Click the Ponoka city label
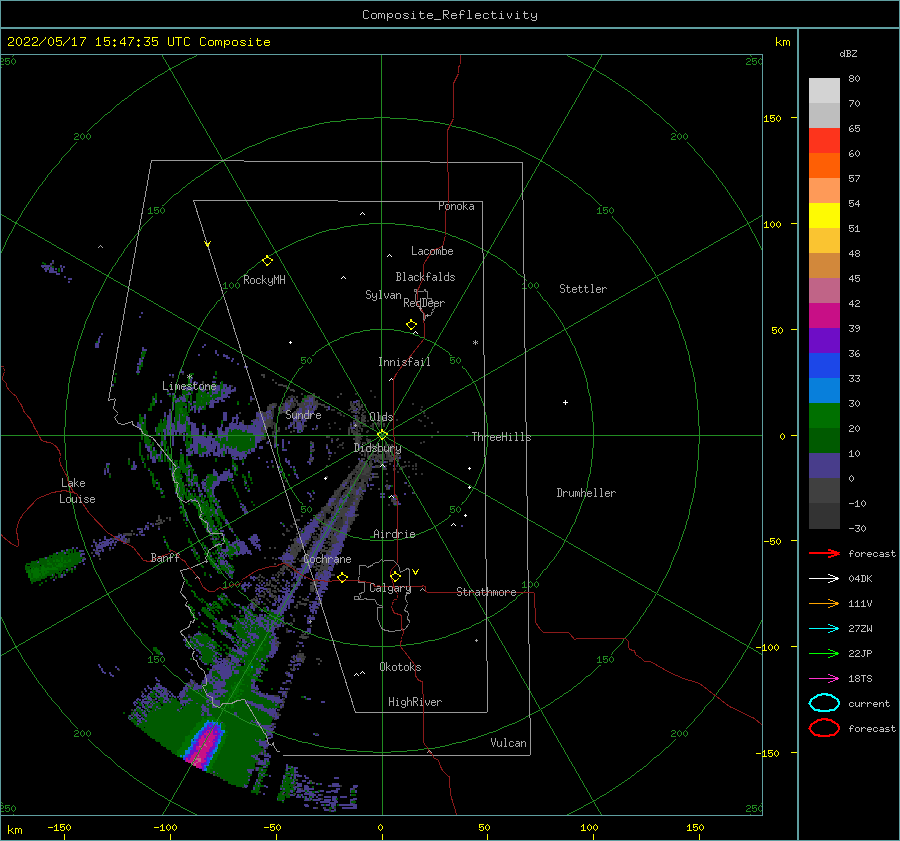The width and height of the screenshot is (900, 841). pos(456,206)
